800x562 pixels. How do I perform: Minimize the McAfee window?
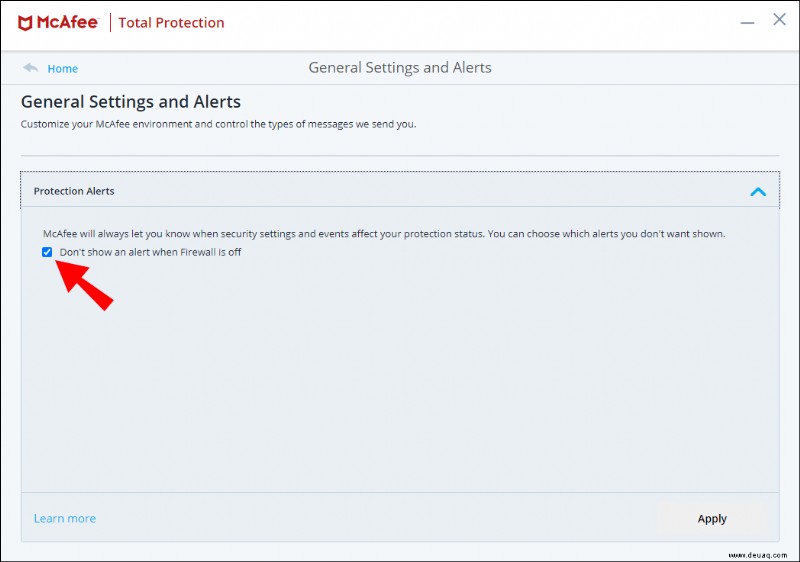click(x=747, y=22)
